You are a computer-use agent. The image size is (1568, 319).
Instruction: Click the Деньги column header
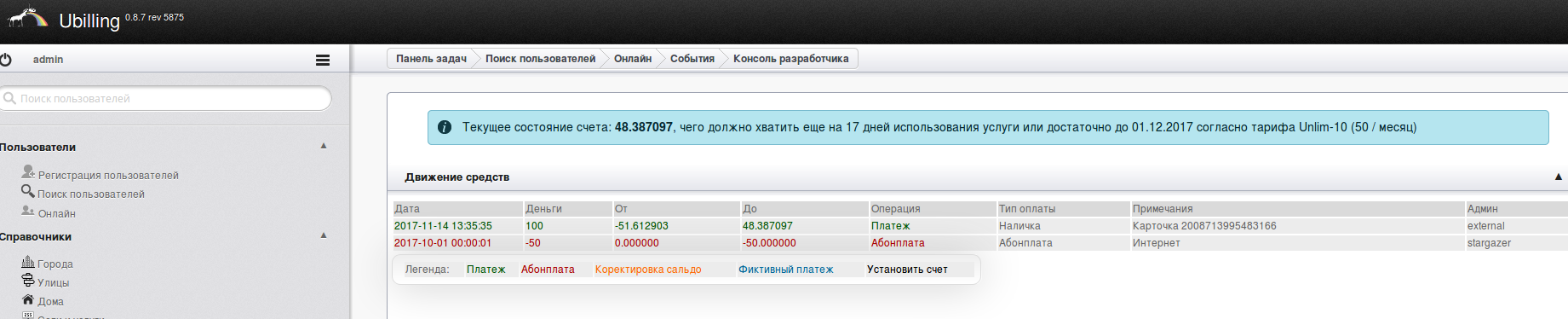tap(567, 209)
